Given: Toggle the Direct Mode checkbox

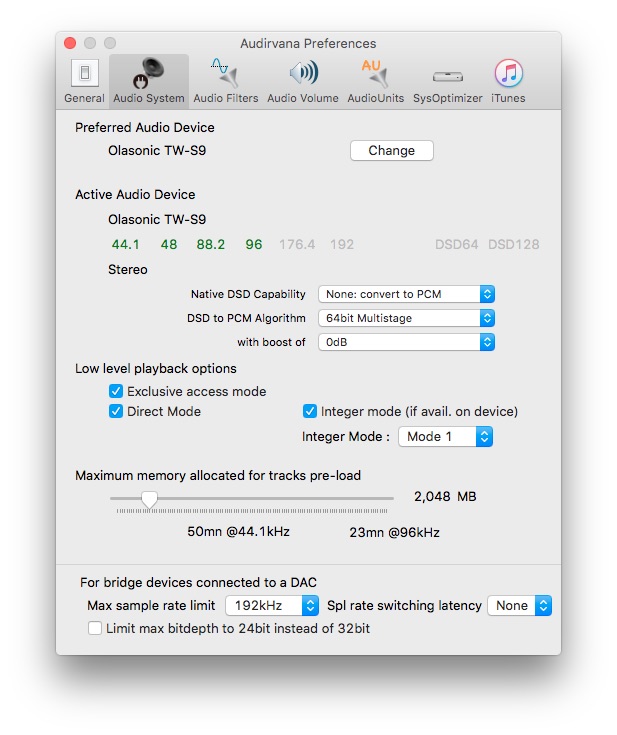Looking at the screenshot, I should (x=116, y=411).
